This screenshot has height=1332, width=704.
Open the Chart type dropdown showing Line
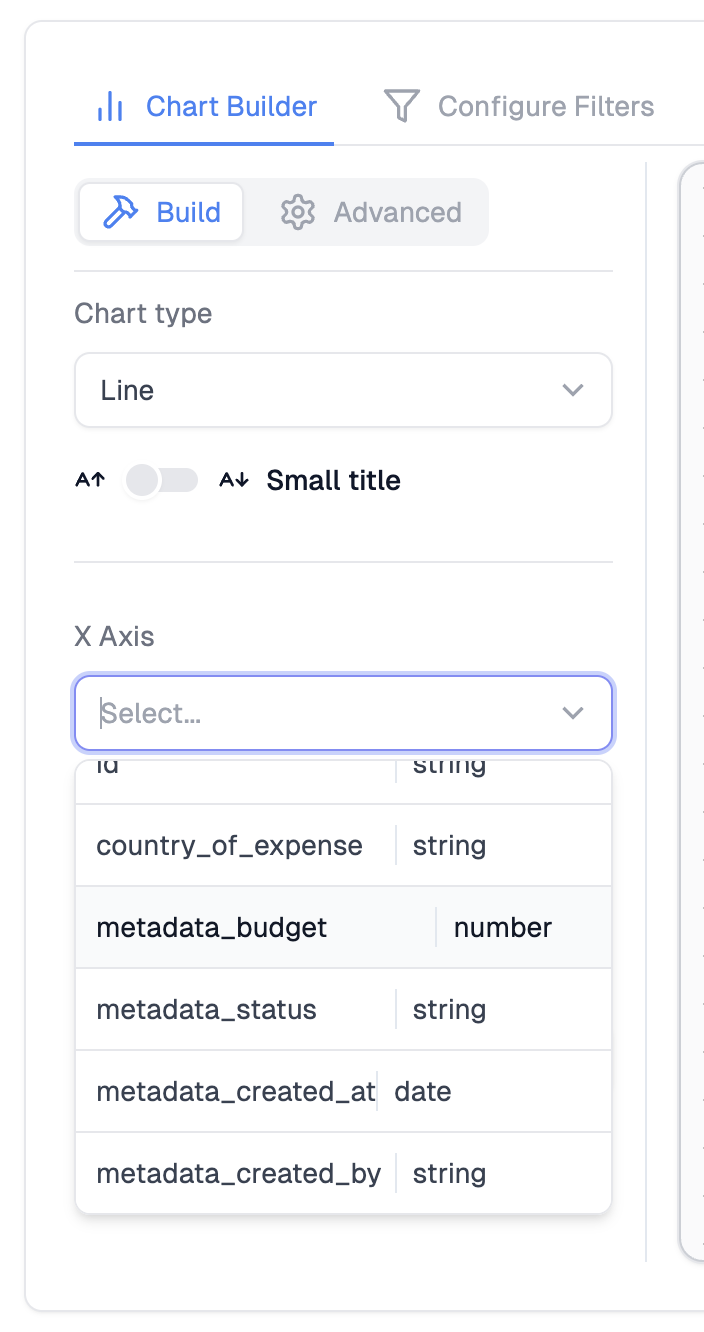coord(343,390)
